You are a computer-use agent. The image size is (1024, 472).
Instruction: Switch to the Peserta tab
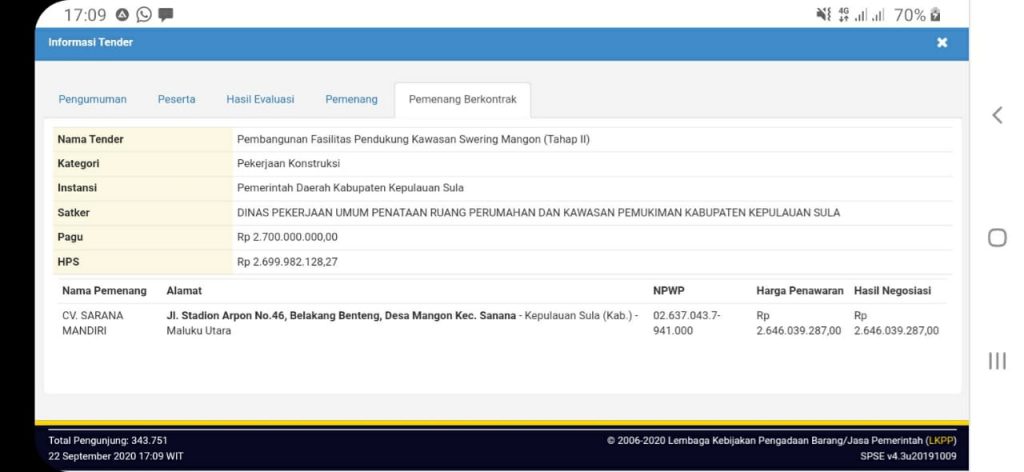click(176, 99)
